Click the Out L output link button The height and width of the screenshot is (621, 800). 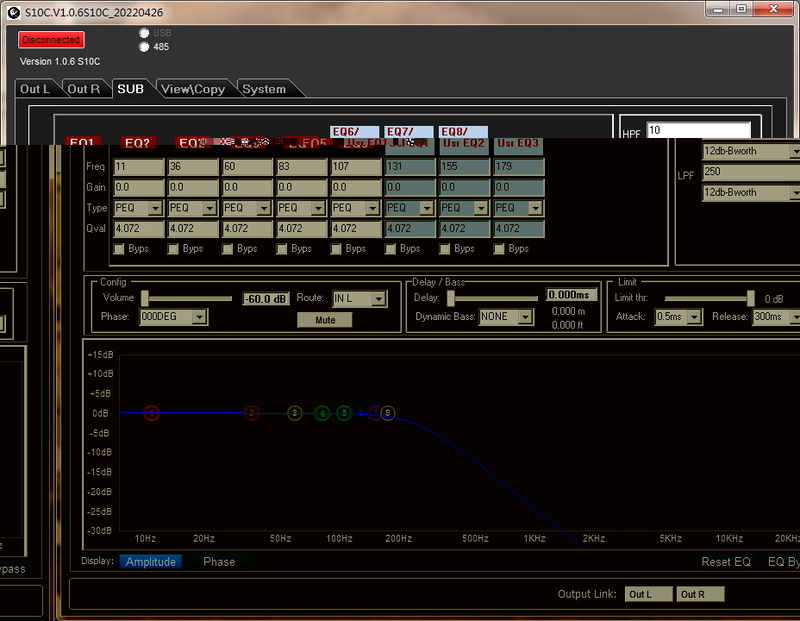click(649, 594)
